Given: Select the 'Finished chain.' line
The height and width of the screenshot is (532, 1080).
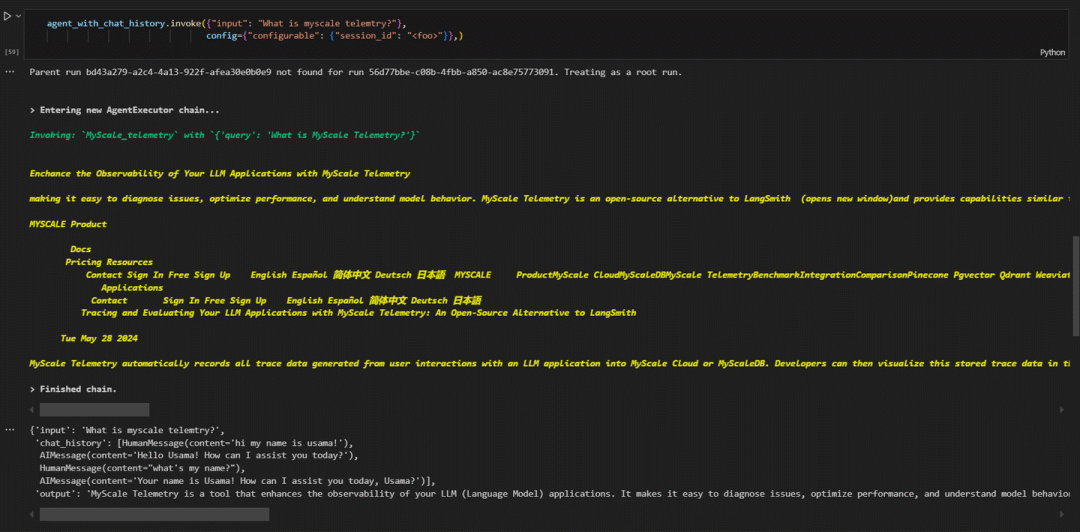Looking at the screenshot, I should point(73,389).
